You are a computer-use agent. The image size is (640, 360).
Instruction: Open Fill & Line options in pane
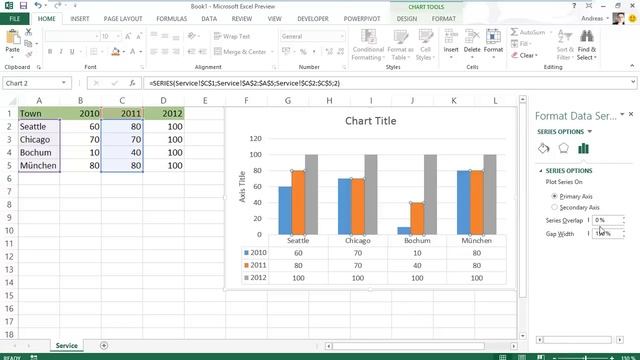(543, 149)
